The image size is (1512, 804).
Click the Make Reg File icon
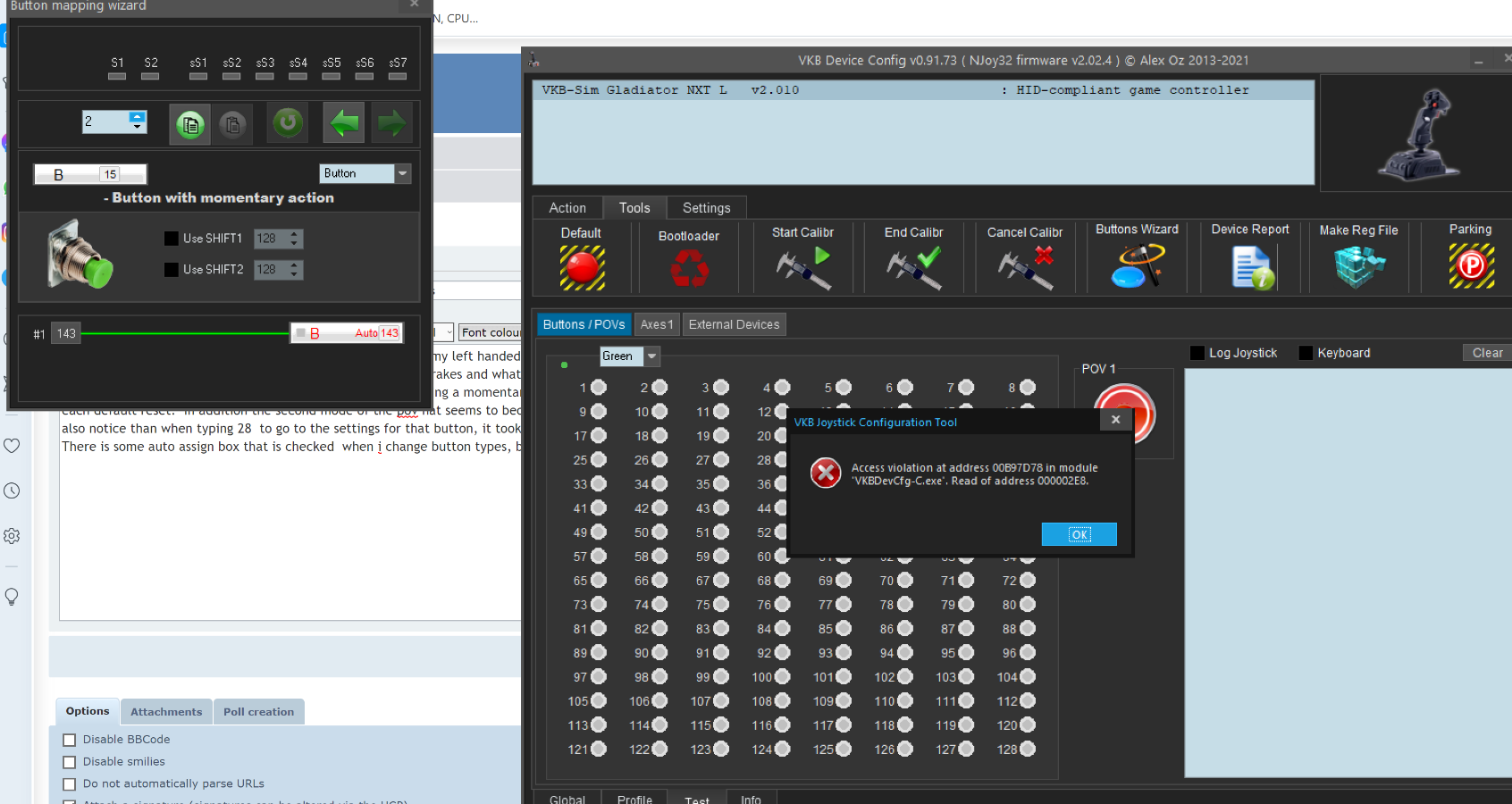(1358, 268)
